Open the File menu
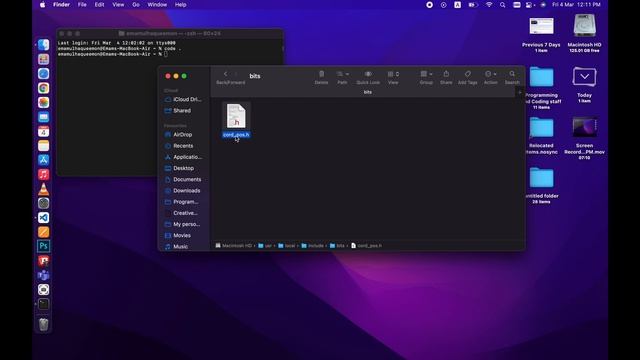 pyautogui.click(x=82, y=4)
